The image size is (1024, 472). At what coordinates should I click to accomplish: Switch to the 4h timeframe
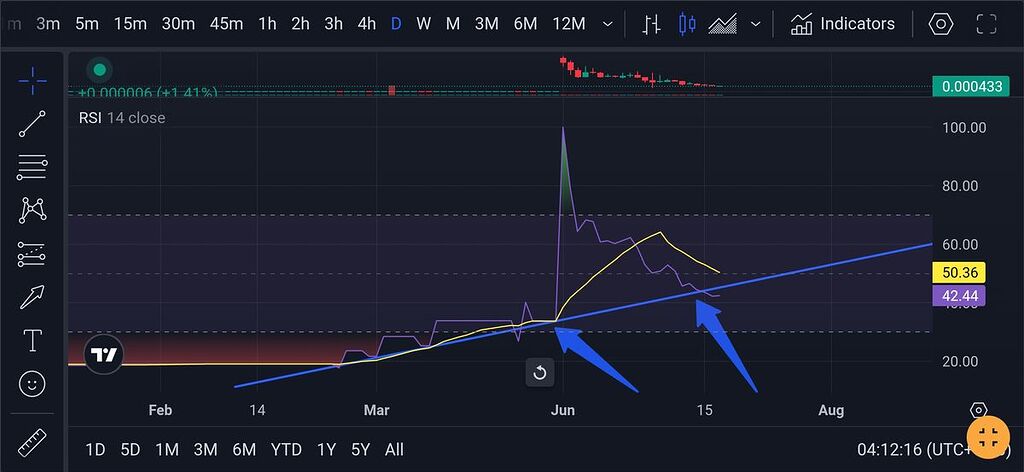(367, 24)
